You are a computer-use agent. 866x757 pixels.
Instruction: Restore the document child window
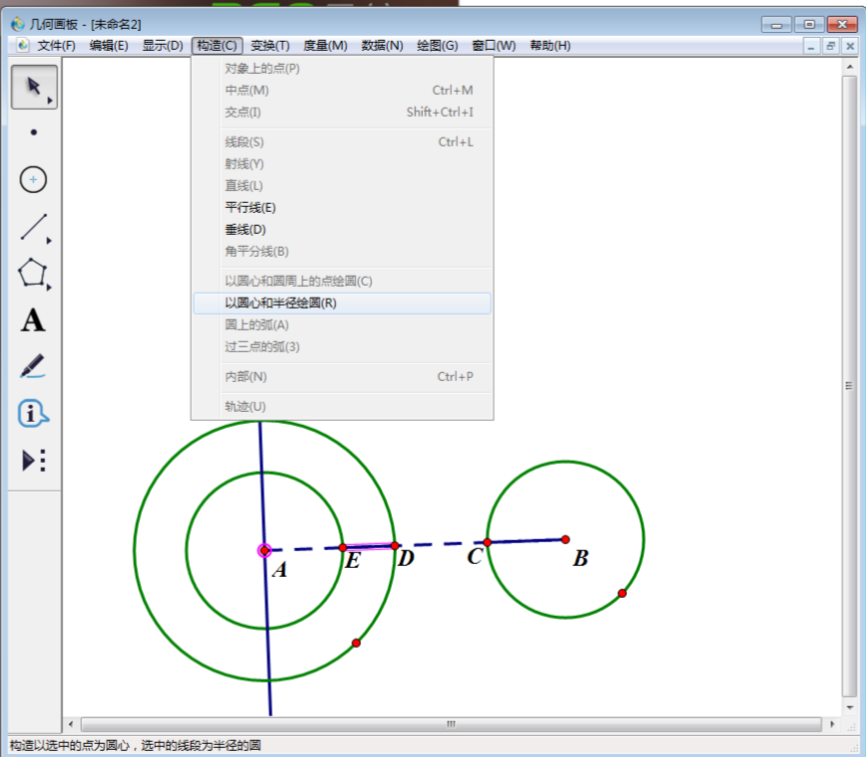point(830,46)
